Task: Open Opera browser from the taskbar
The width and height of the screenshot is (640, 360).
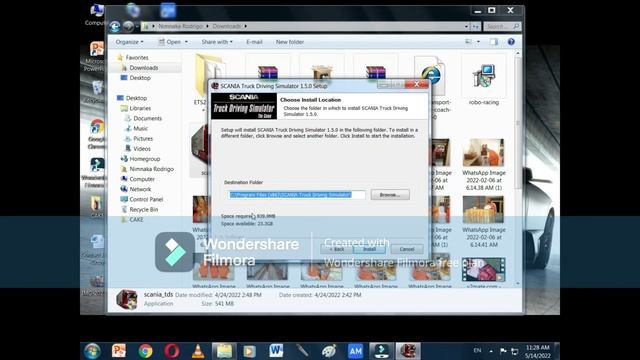Action: [x=172, y=351]
